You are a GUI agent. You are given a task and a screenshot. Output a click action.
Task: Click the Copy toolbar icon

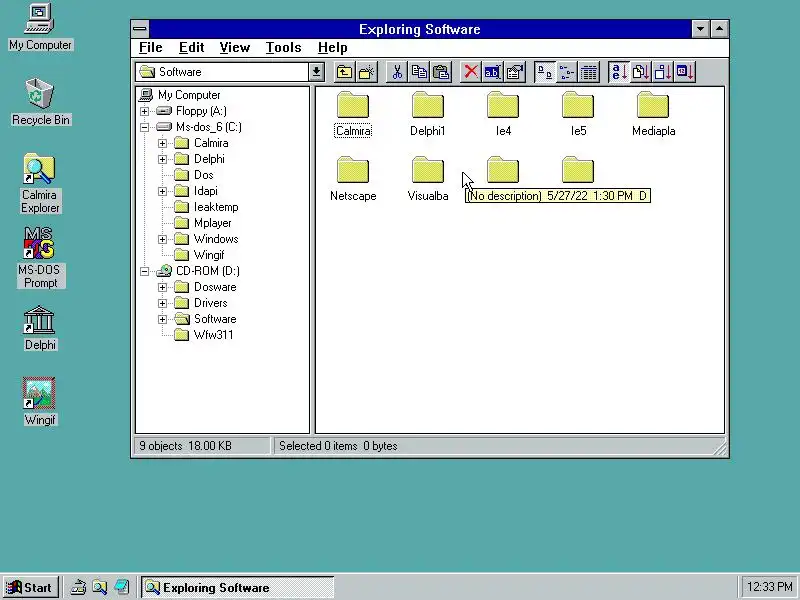tap(419, 72)
